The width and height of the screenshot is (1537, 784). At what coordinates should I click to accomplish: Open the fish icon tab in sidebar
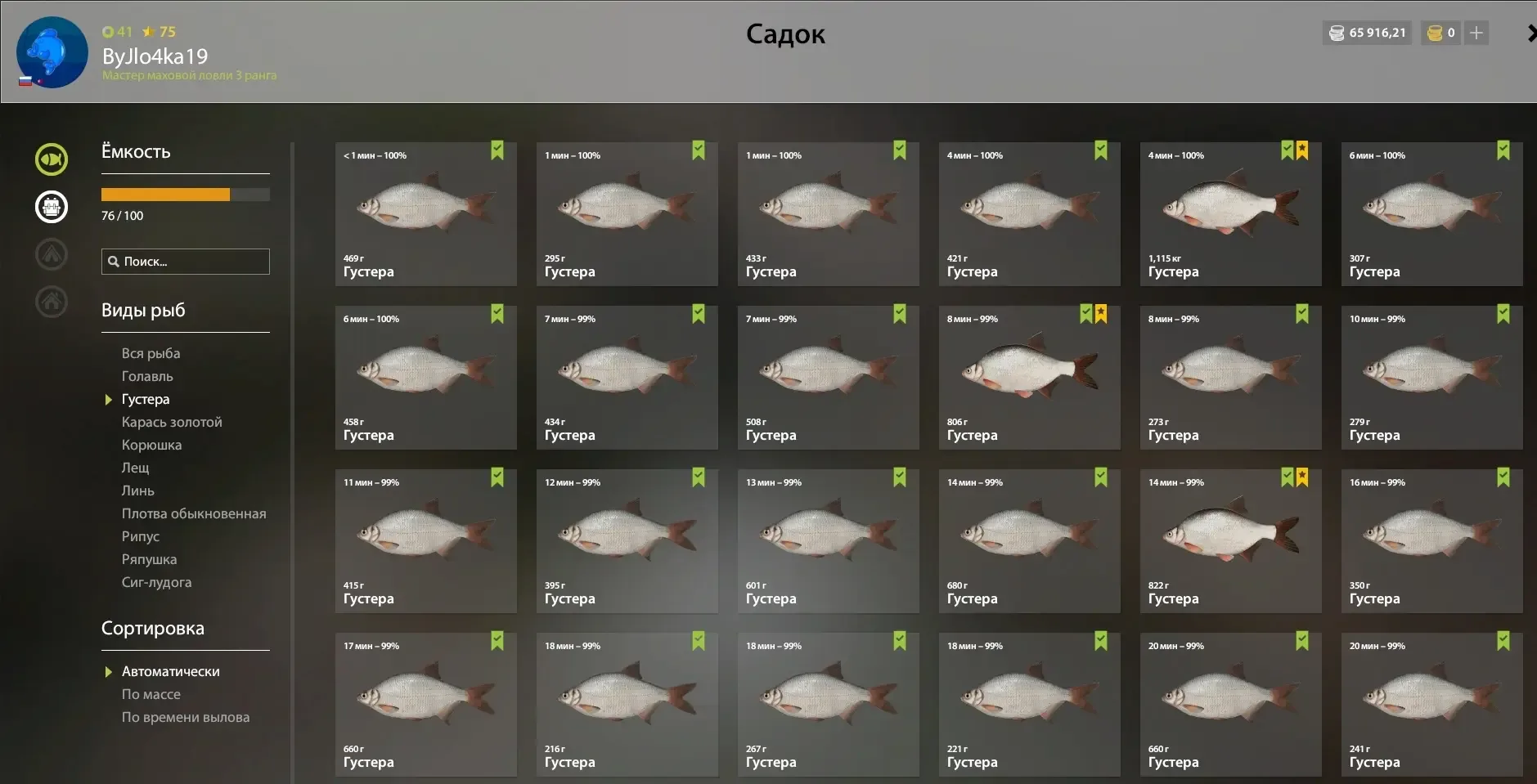52,159
